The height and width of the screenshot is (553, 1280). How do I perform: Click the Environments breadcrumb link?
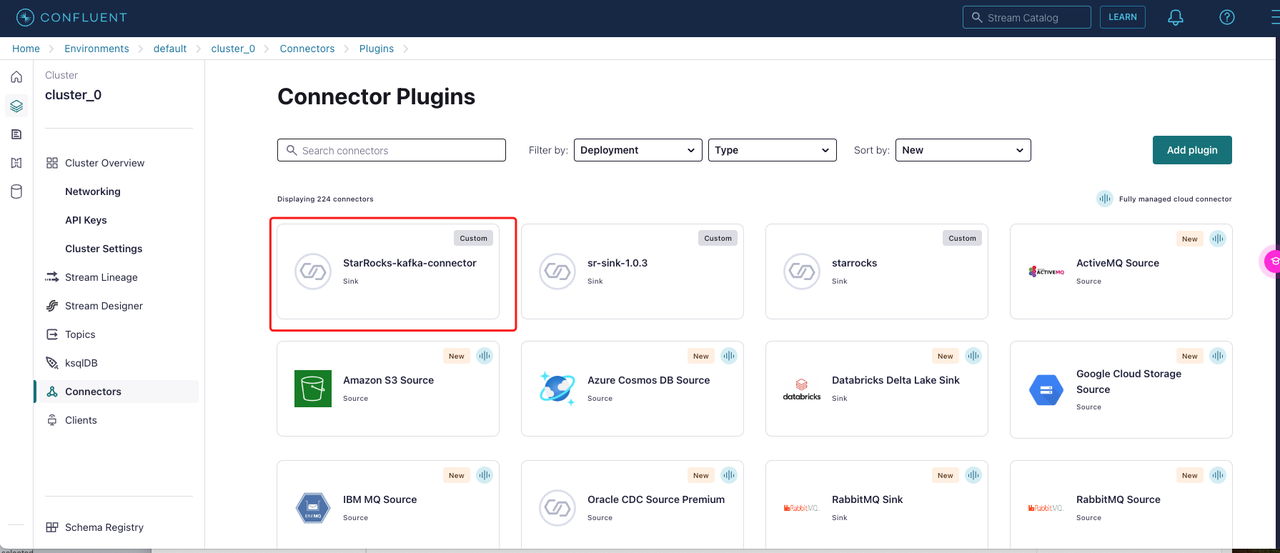coord(96,49)
